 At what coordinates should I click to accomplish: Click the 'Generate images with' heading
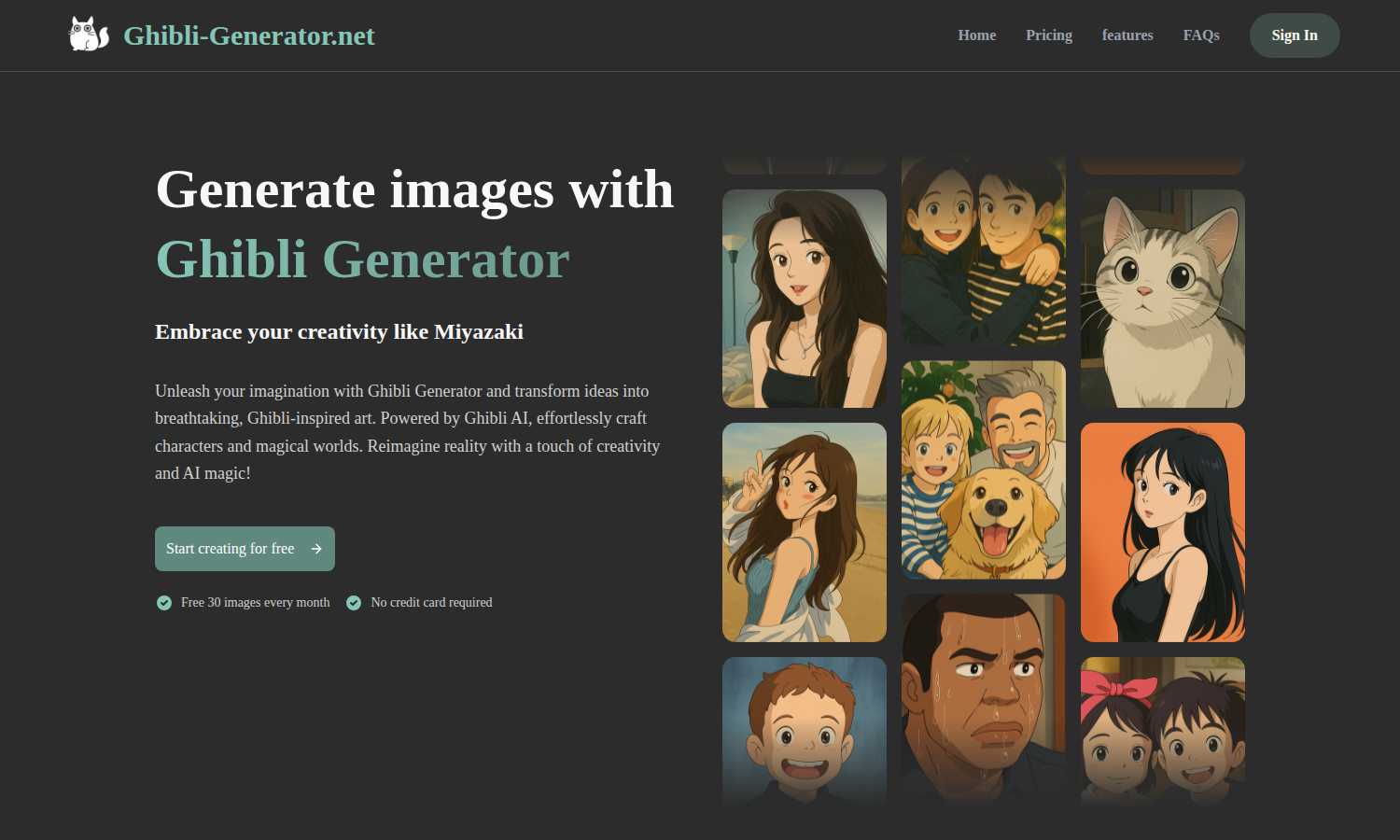pyautogui.click(x=414, y=189)
